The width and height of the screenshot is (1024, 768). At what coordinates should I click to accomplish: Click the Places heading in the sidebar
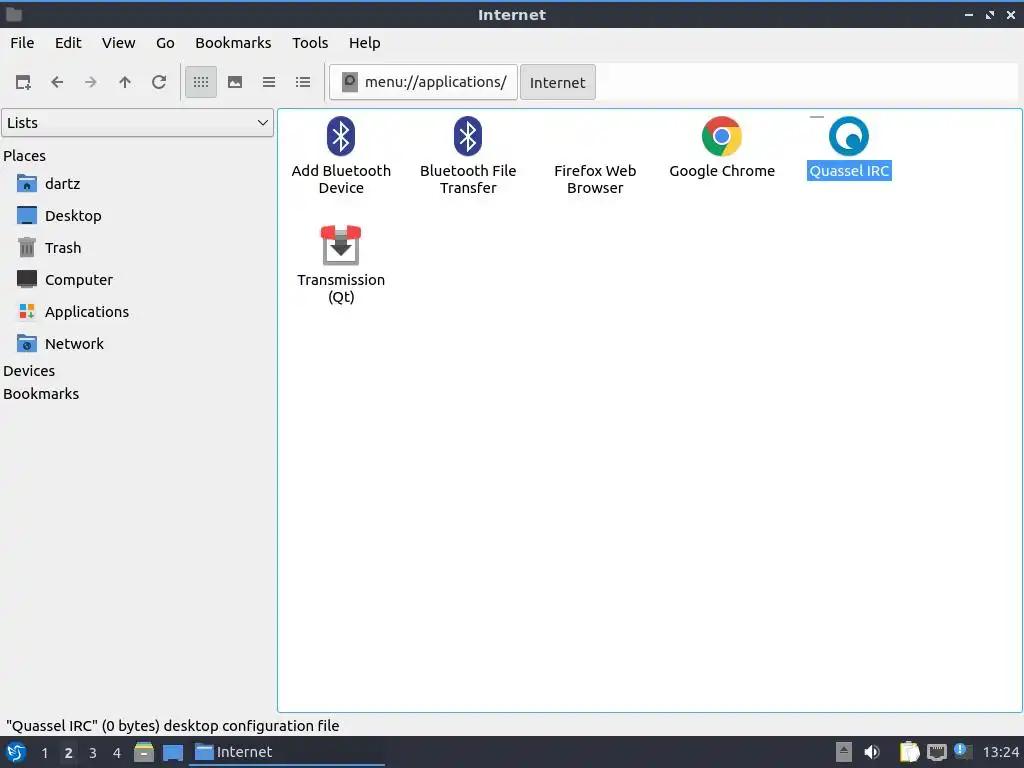click(25, 156)
